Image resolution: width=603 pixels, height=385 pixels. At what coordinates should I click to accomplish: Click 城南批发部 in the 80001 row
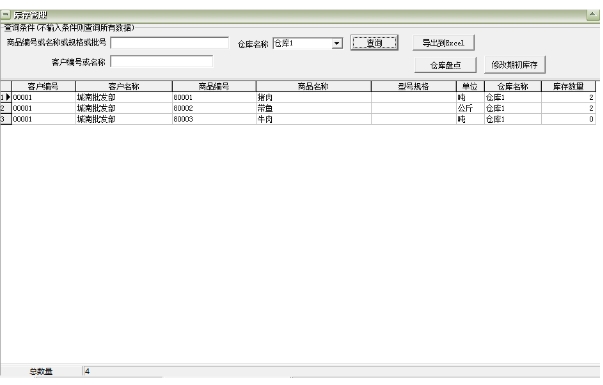[x=124, y=97]
